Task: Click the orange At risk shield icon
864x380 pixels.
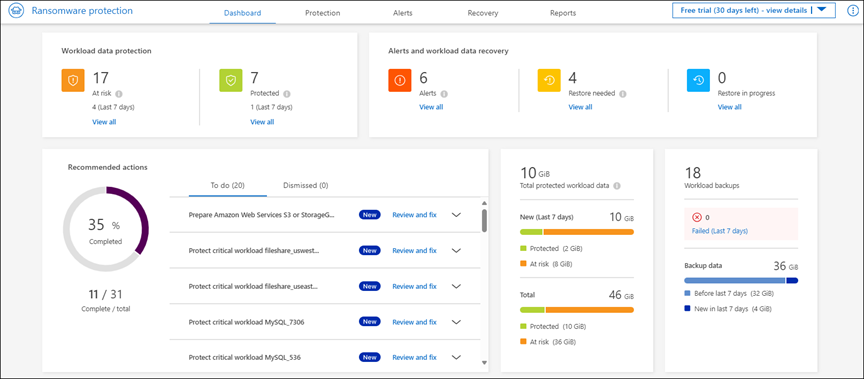Action: pos(73,80)
